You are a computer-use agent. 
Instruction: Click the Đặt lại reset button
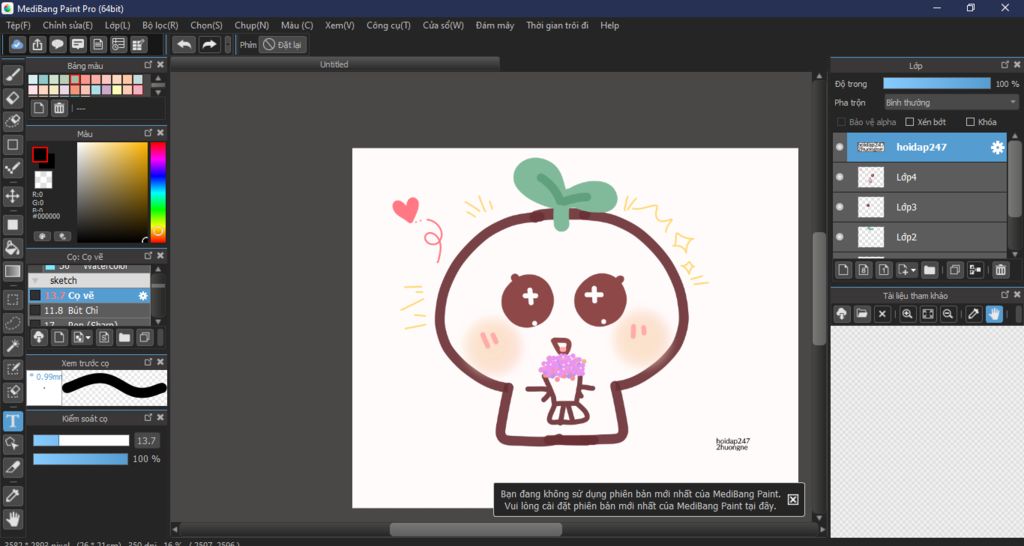pos(283,45)
